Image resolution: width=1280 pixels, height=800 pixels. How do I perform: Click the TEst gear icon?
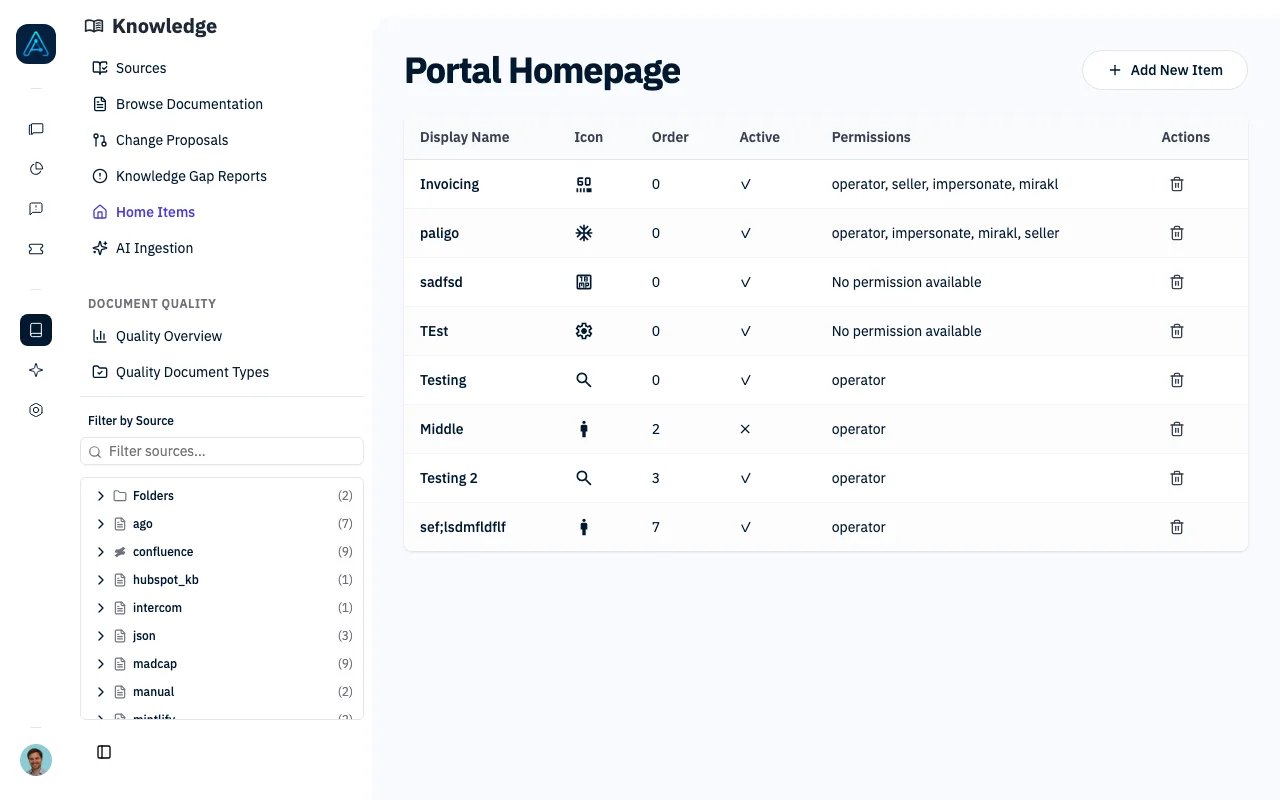click(x=584, y=331)
